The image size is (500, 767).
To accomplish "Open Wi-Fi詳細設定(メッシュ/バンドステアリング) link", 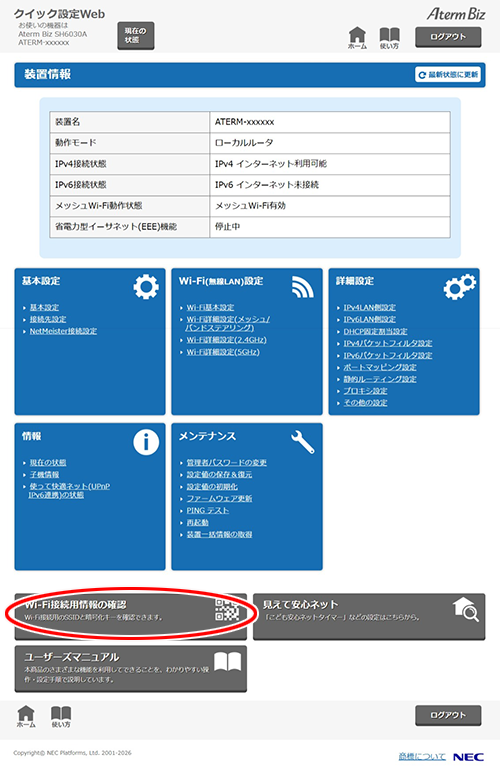I will tap(227, 323).
